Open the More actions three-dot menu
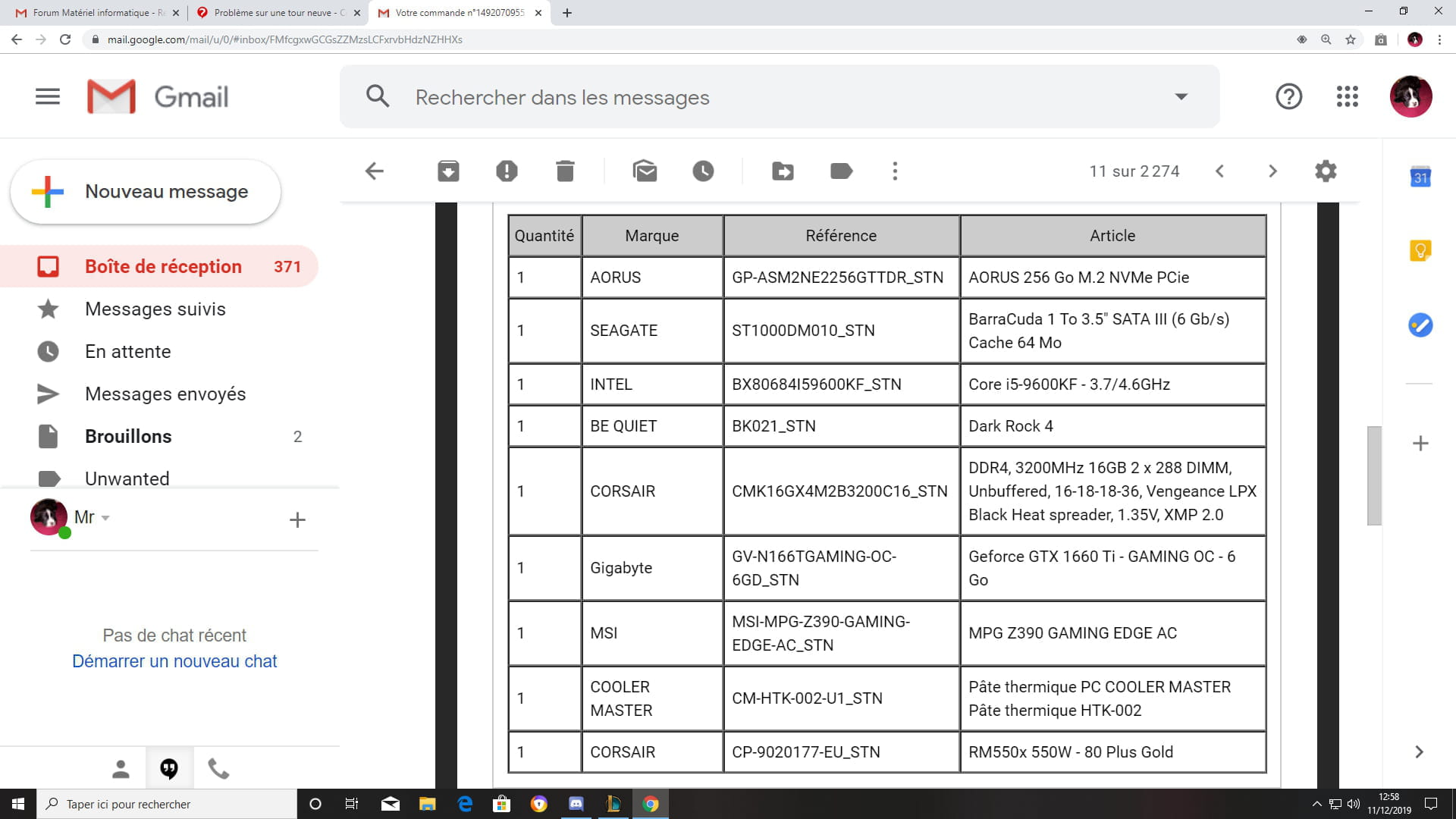 pyautogui.click(x=895, y=171)
